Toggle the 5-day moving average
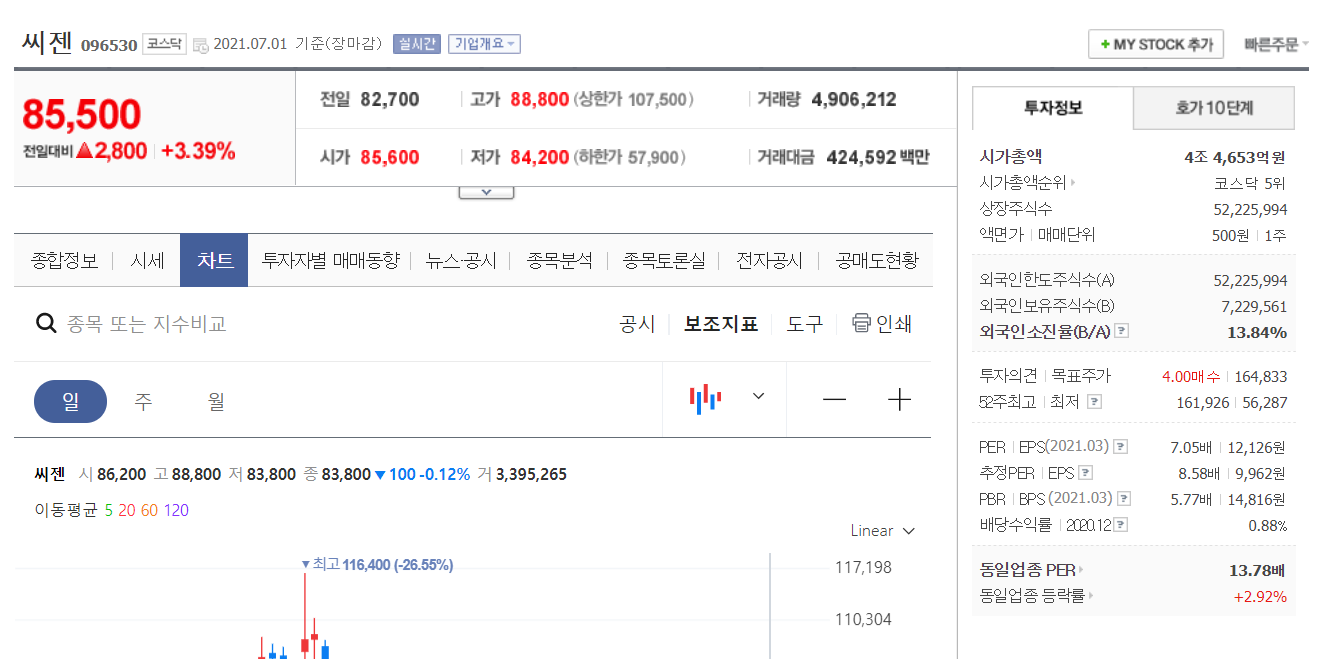The height and width of the screenshot is (659, 1335). (x=109, y=510)
